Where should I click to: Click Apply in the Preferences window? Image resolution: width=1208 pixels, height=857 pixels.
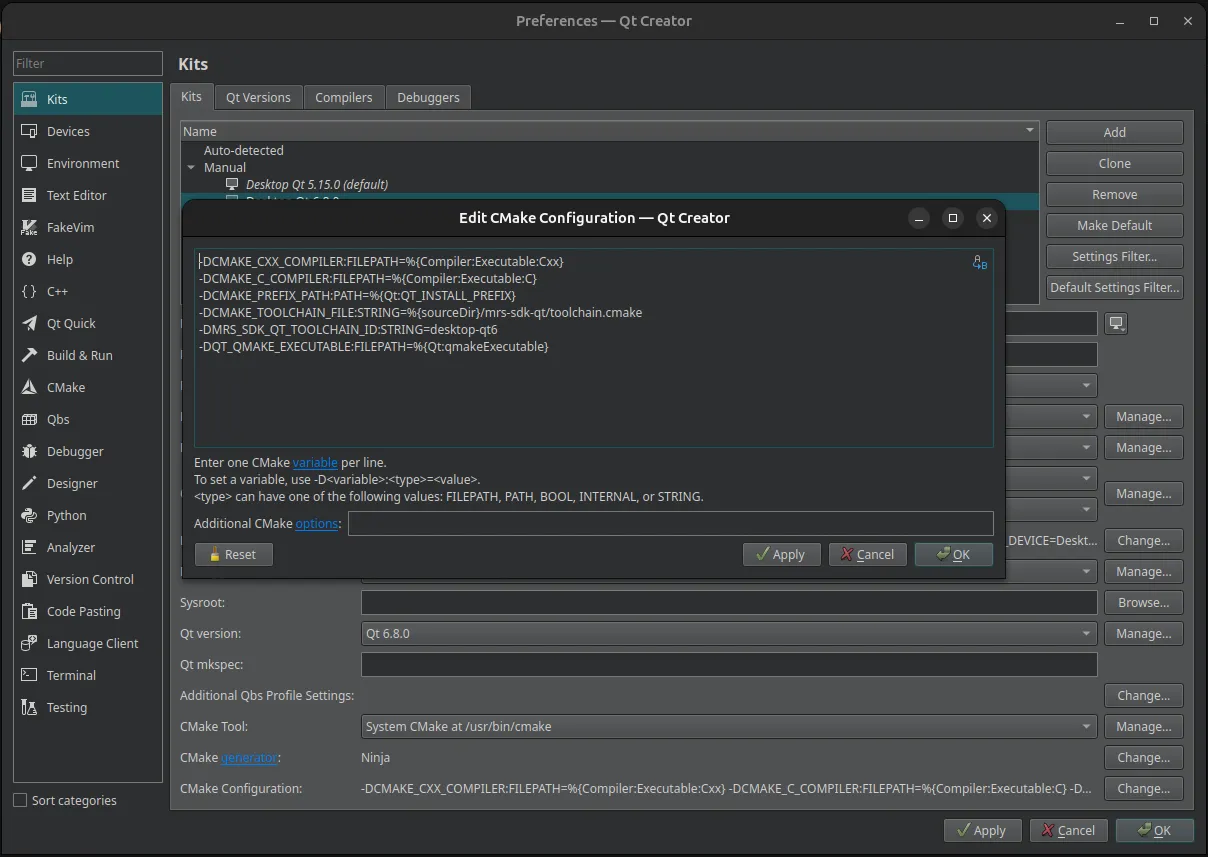tap(982, 830)
